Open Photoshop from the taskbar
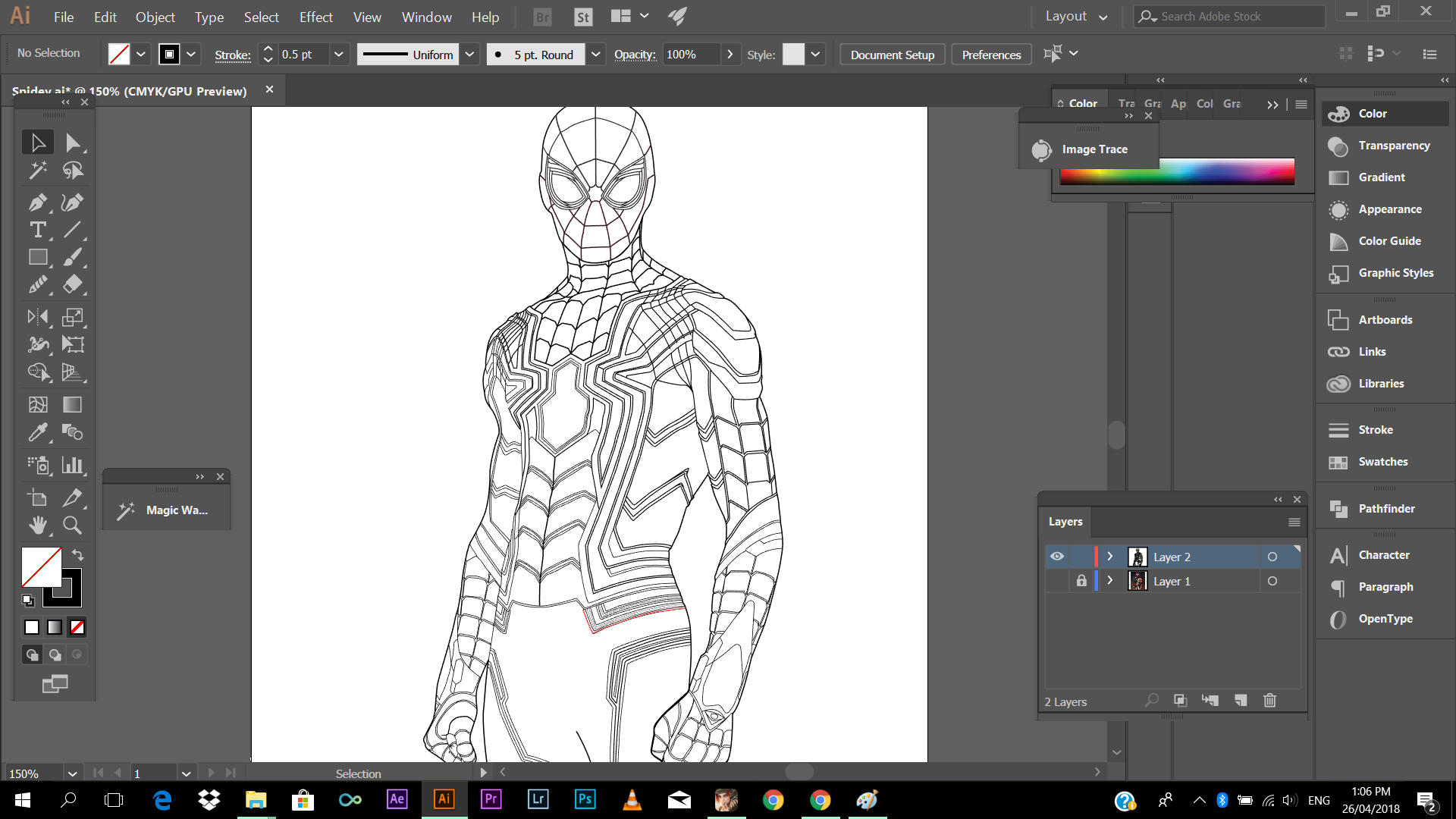Image resolution: width=1456 pixels, height=819 pixels. 585,799
